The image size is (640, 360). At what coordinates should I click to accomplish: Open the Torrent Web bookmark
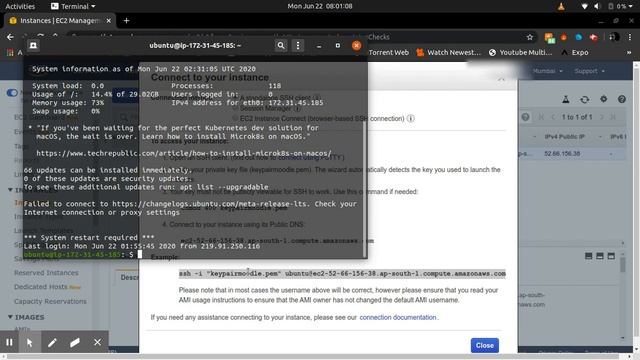(x=388, y=52)
